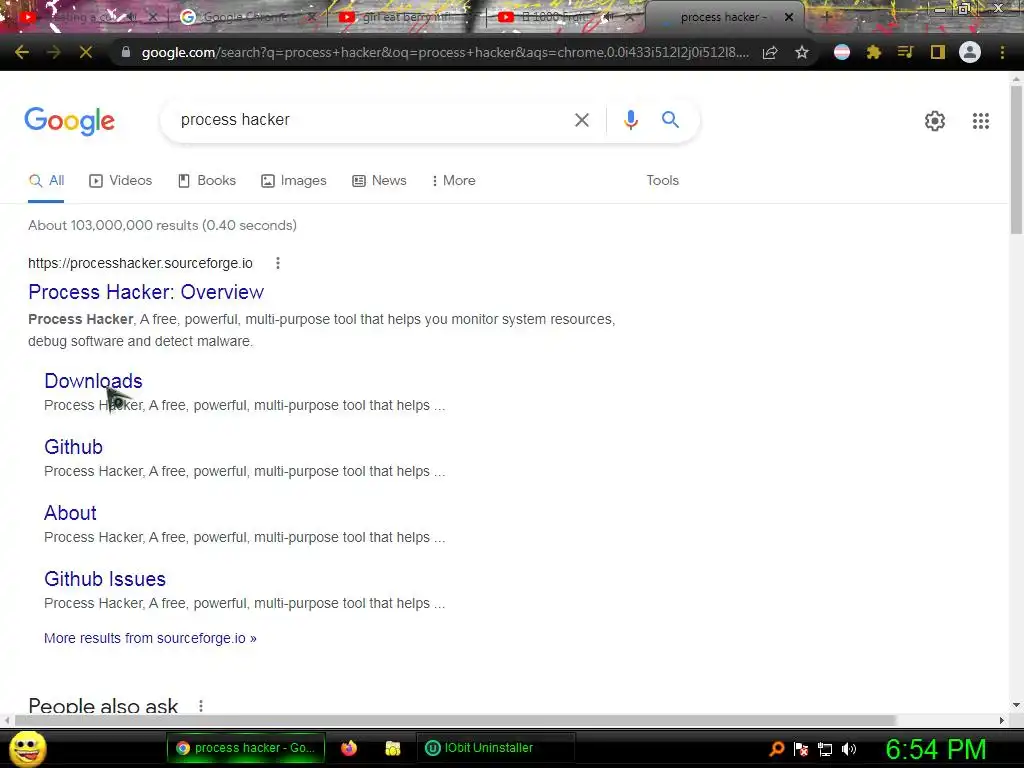Expand the More search categories menu
The image size is (1024, 768).
454,181
